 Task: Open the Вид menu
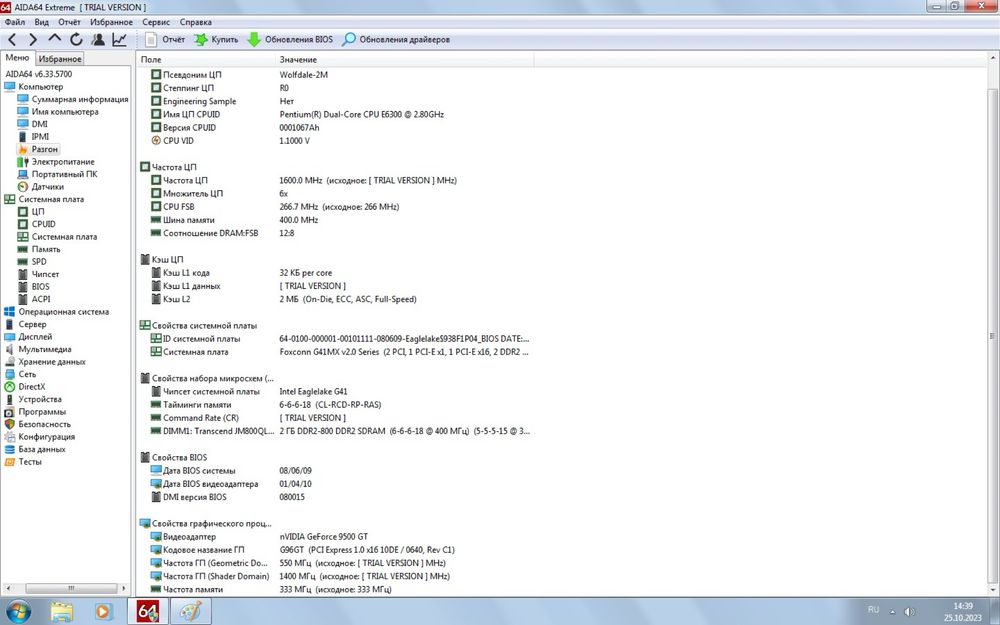pos(41,22)
